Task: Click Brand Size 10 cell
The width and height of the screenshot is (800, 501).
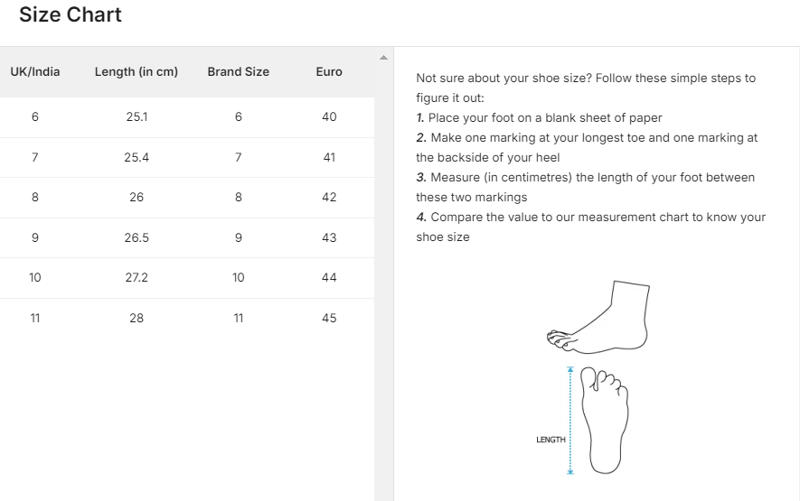Action: 238,277
